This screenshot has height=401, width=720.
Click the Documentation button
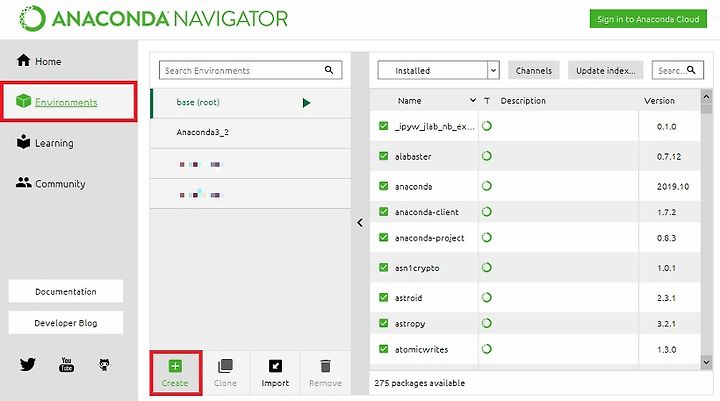[x=66, y=291]
